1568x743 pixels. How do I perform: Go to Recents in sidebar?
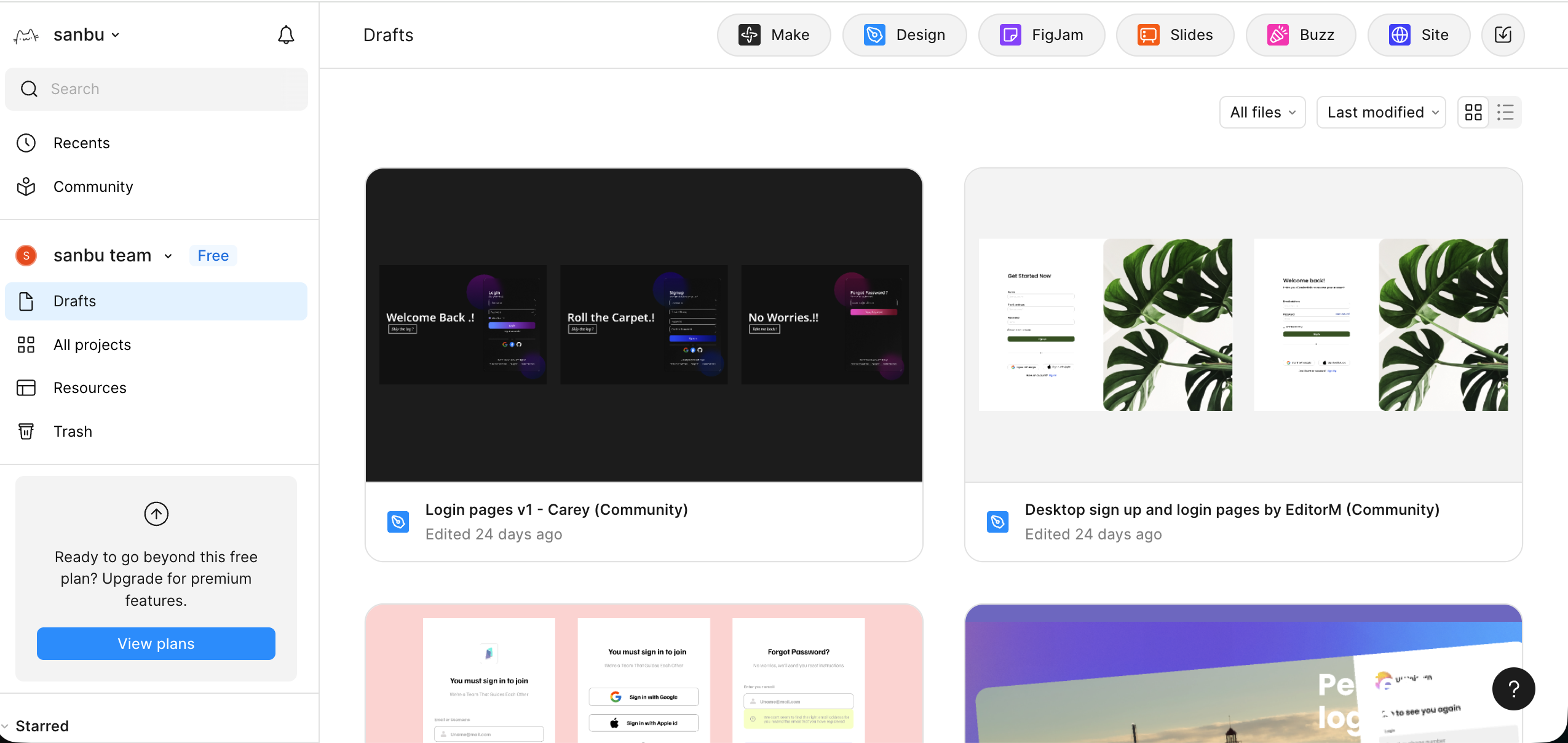pyautogui.click(x=81, y=143)
